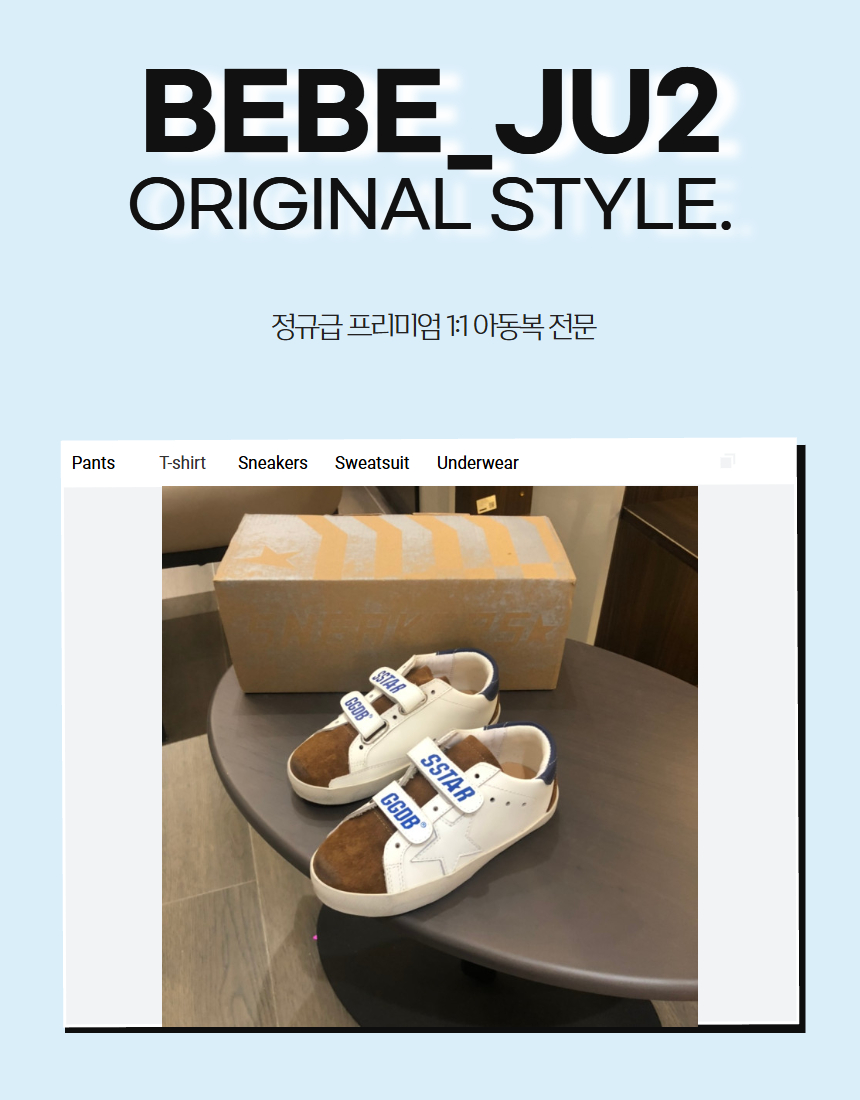Select the Sneakers tab
The image size is (860, 1100).
(x=273, y=463)
